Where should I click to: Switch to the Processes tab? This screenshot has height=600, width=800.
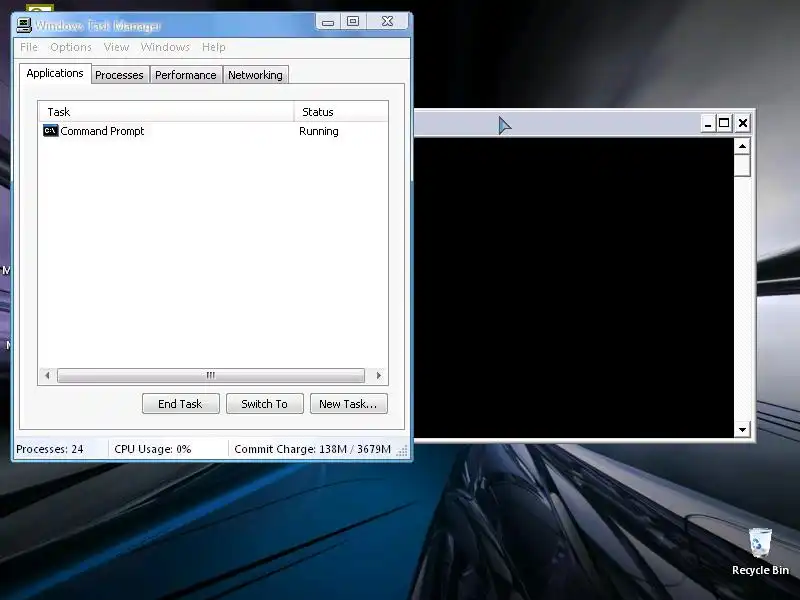(x=119, y=75)
